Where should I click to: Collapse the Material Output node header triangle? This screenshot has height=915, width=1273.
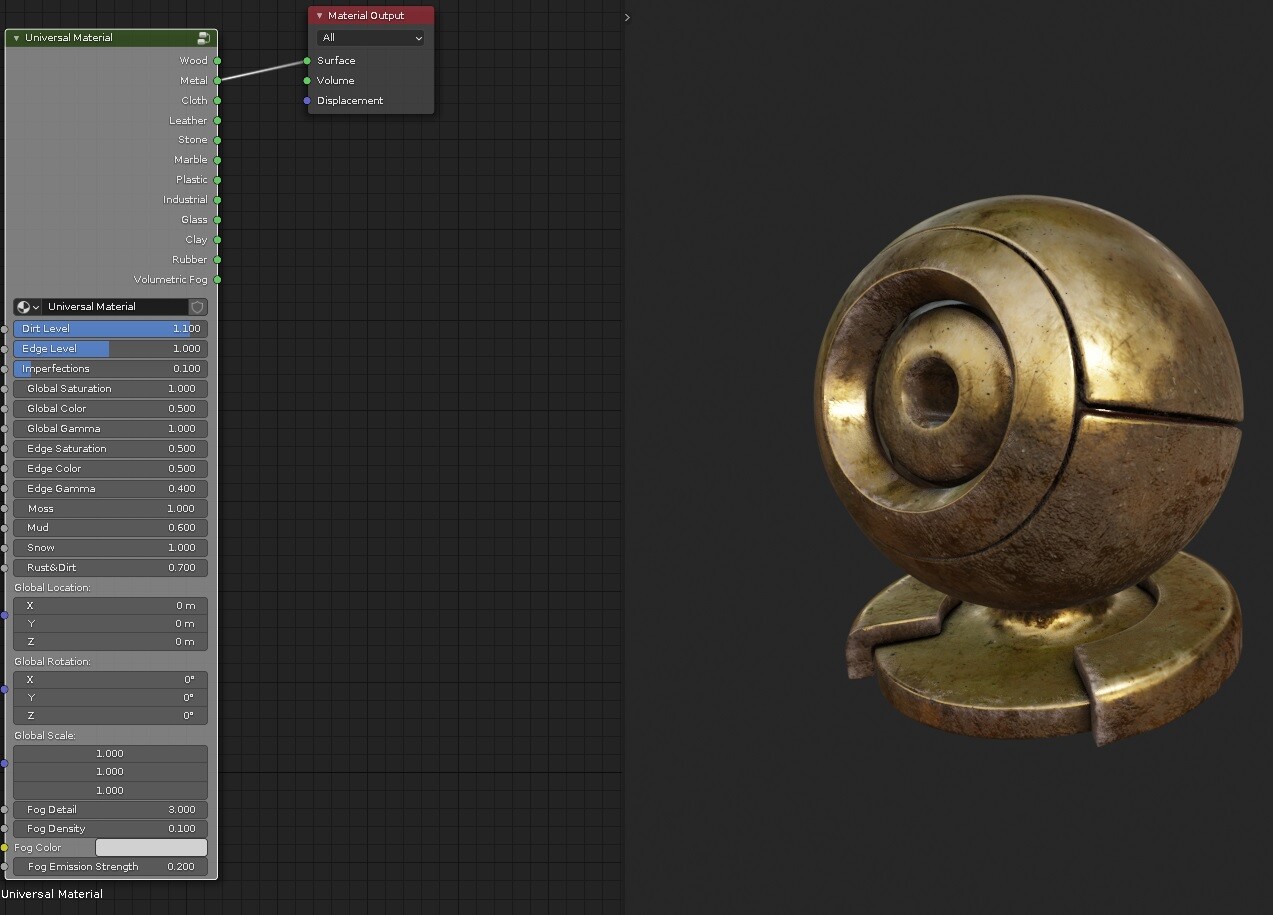[x=317, y=15]
